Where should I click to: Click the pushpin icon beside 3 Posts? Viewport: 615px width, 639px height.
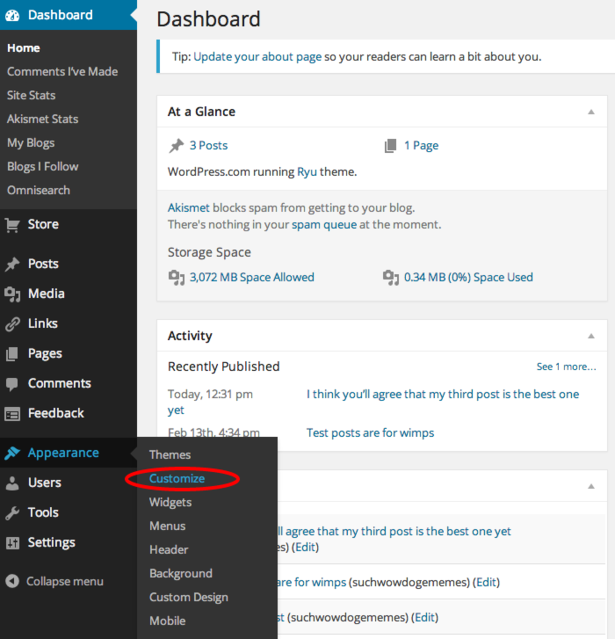pyautogui.click(x=176, y=146)
